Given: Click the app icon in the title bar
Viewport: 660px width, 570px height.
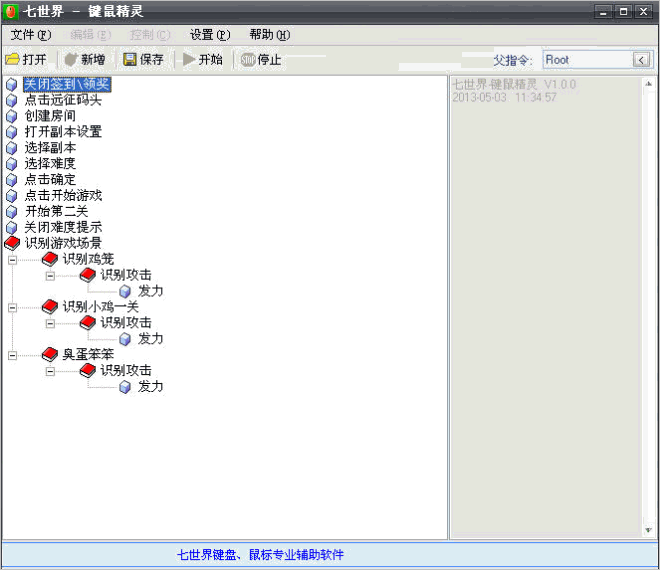Looking at the screenshot, I should pos(11,11).
